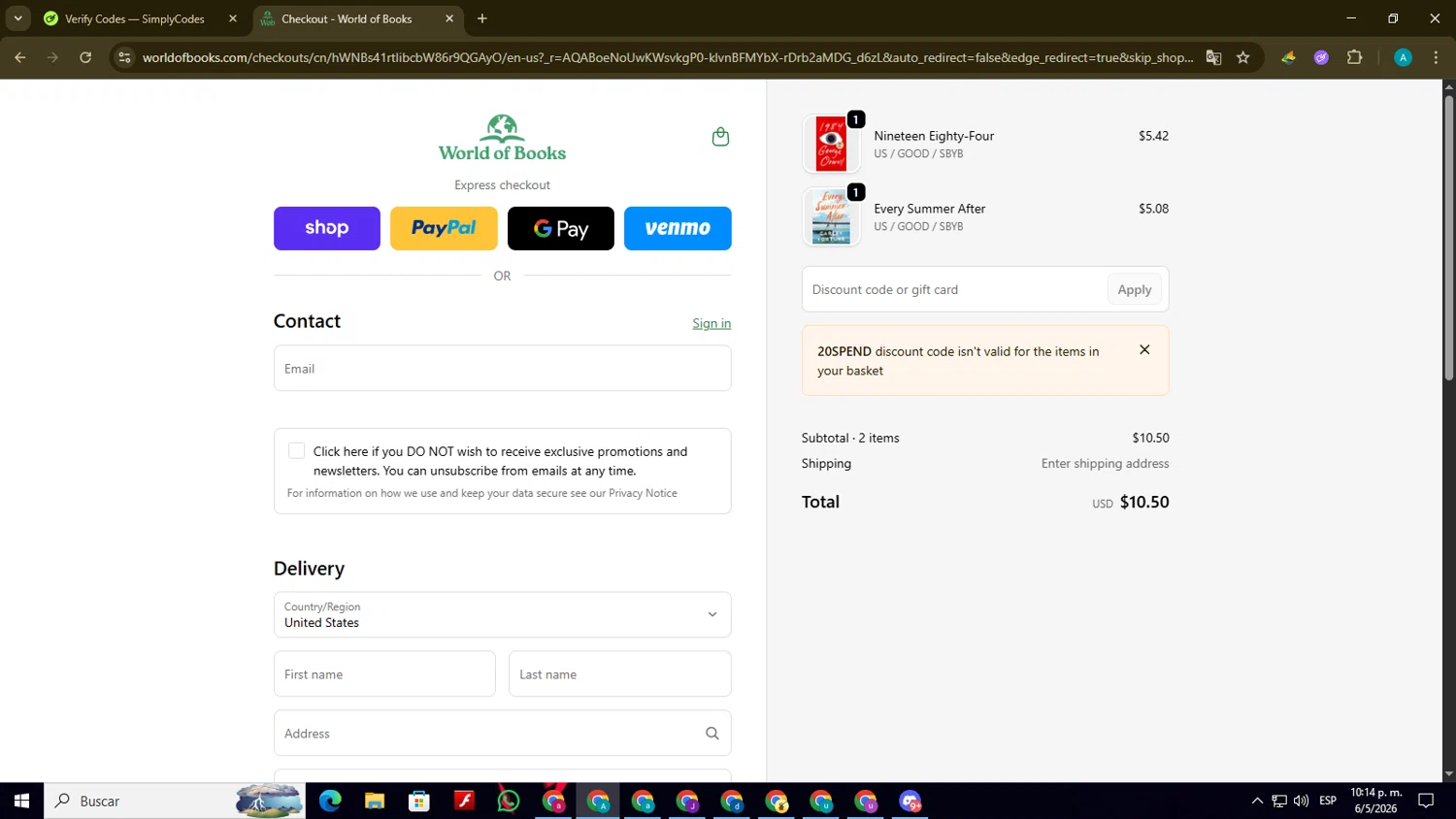Open the shopping bag cart icon
Screen dimensions: 1456x819
pos(720,137)
